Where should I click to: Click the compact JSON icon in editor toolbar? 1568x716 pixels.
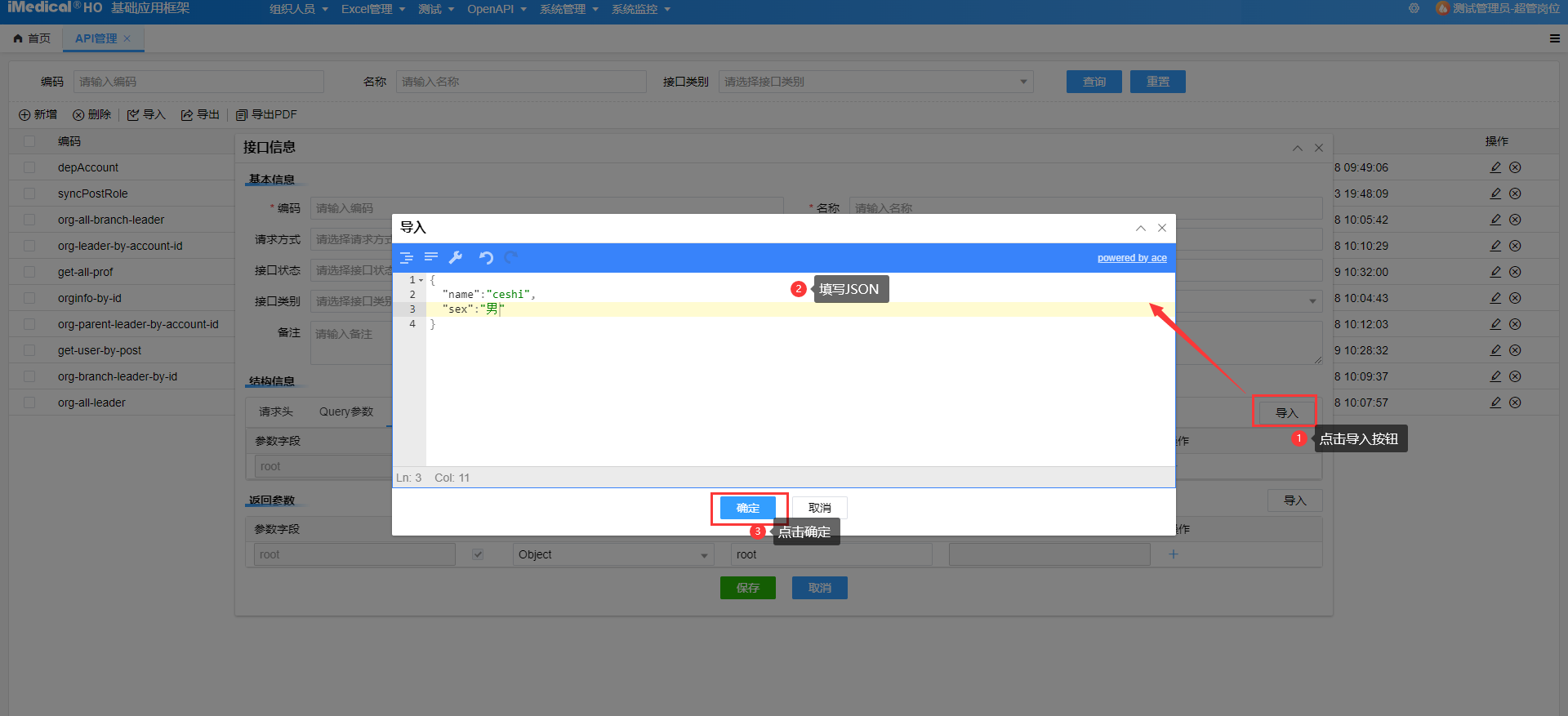pyautogui.click(x=431, y=258)
